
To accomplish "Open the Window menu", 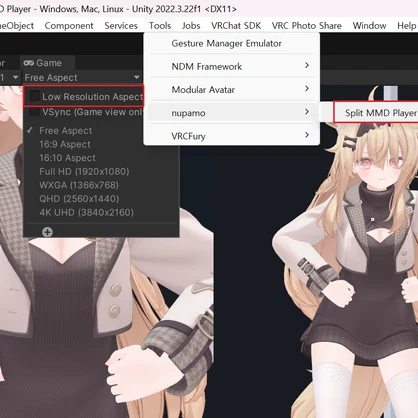I will (x=369, y=26).
